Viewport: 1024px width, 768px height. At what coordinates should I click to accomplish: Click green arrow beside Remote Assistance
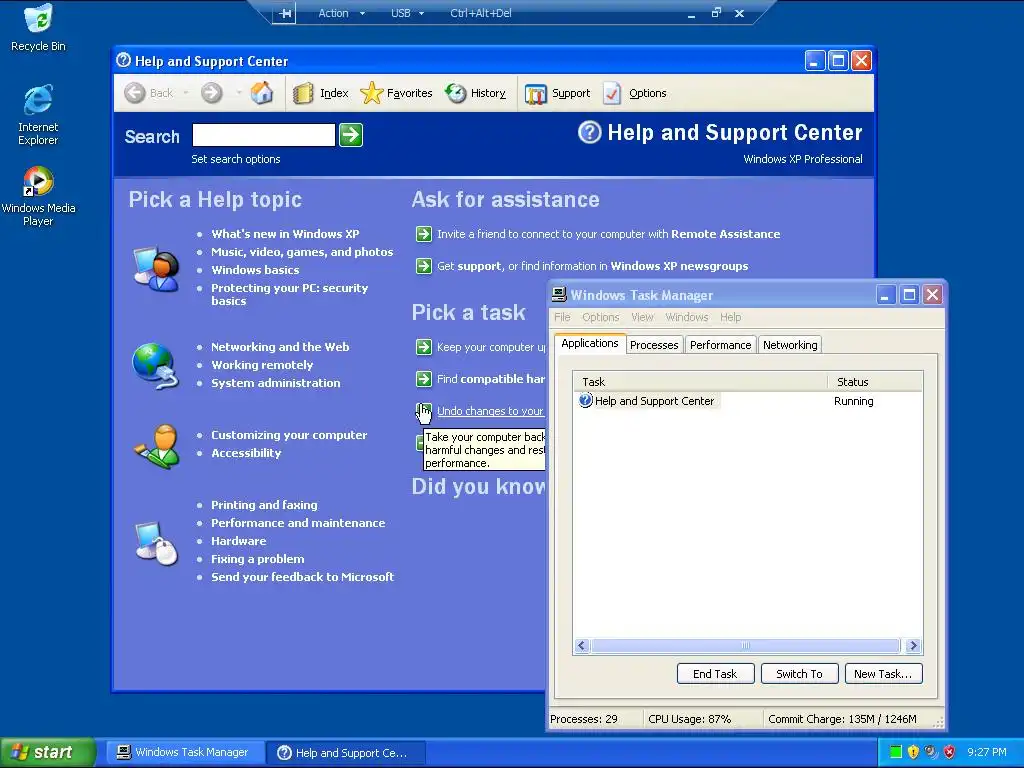424,234
